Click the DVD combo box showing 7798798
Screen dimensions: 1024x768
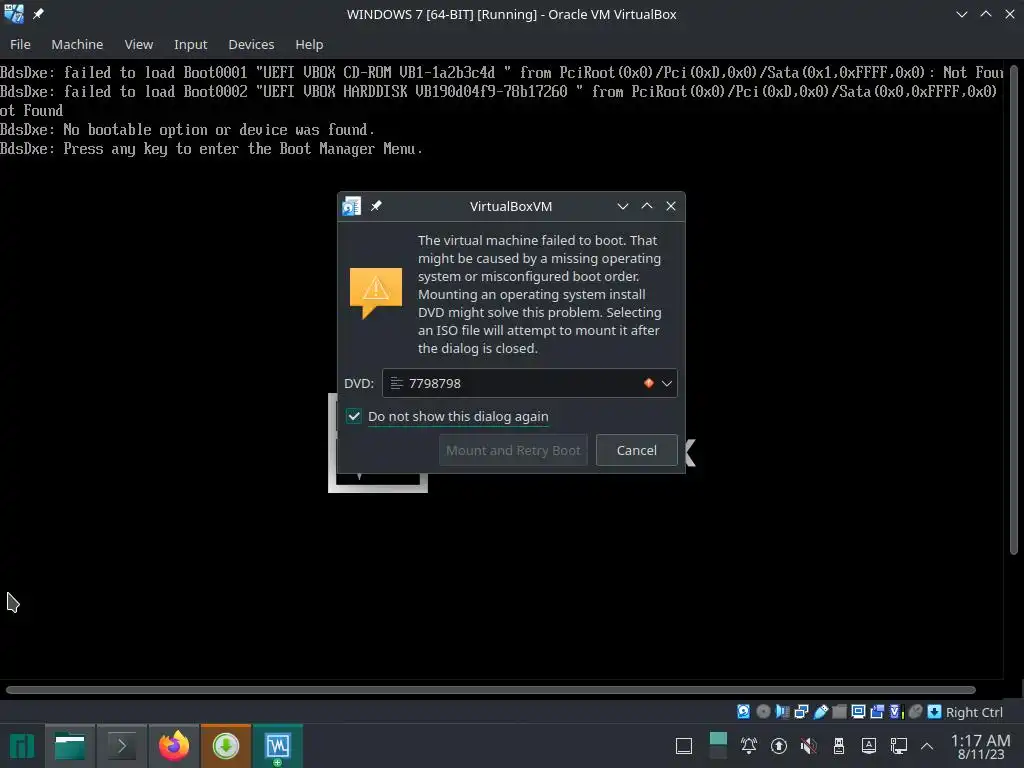(530, 383)
